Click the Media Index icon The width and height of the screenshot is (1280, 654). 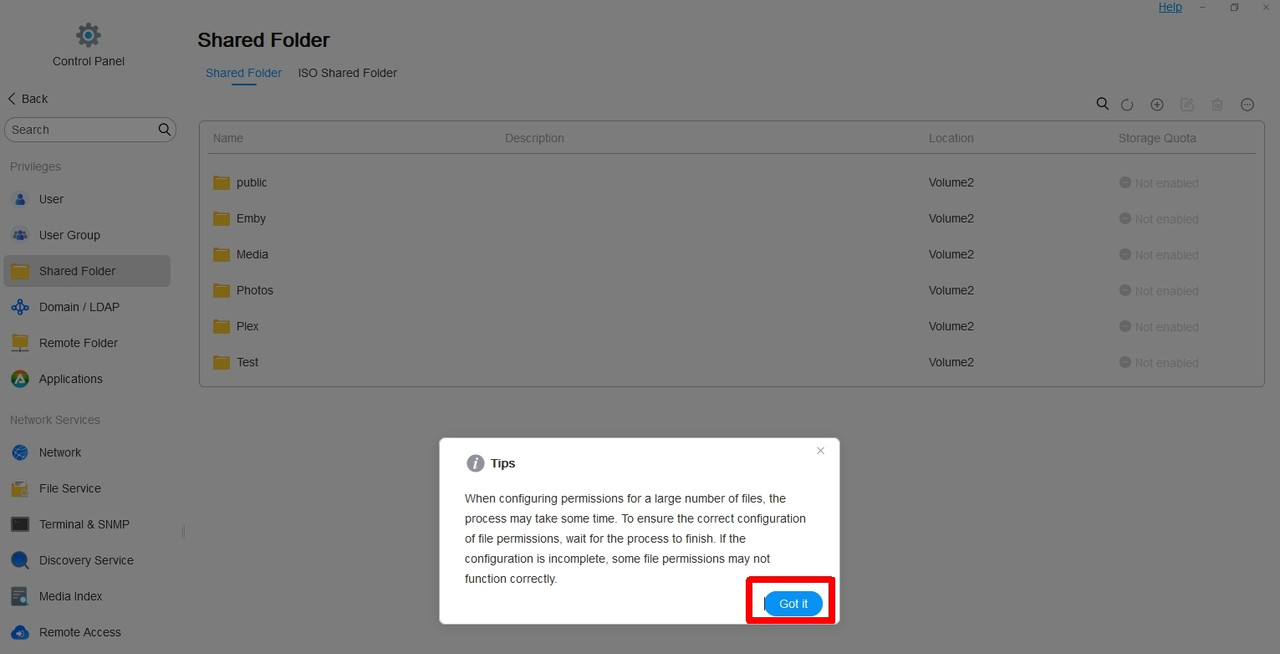pos(20,596)
